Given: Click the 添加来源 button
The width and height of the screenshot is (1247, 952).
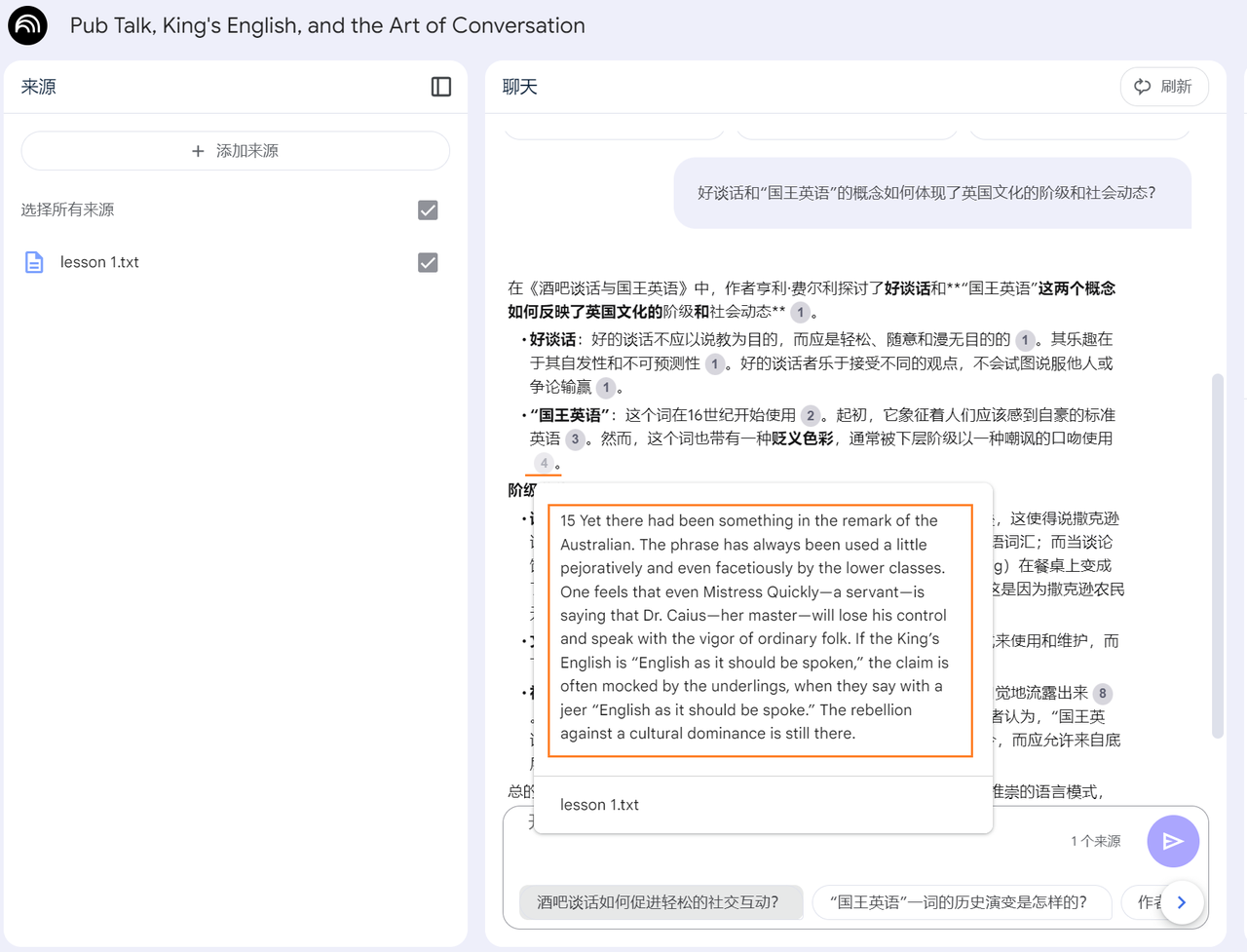Looking at the screenshot, I should 235,151.
